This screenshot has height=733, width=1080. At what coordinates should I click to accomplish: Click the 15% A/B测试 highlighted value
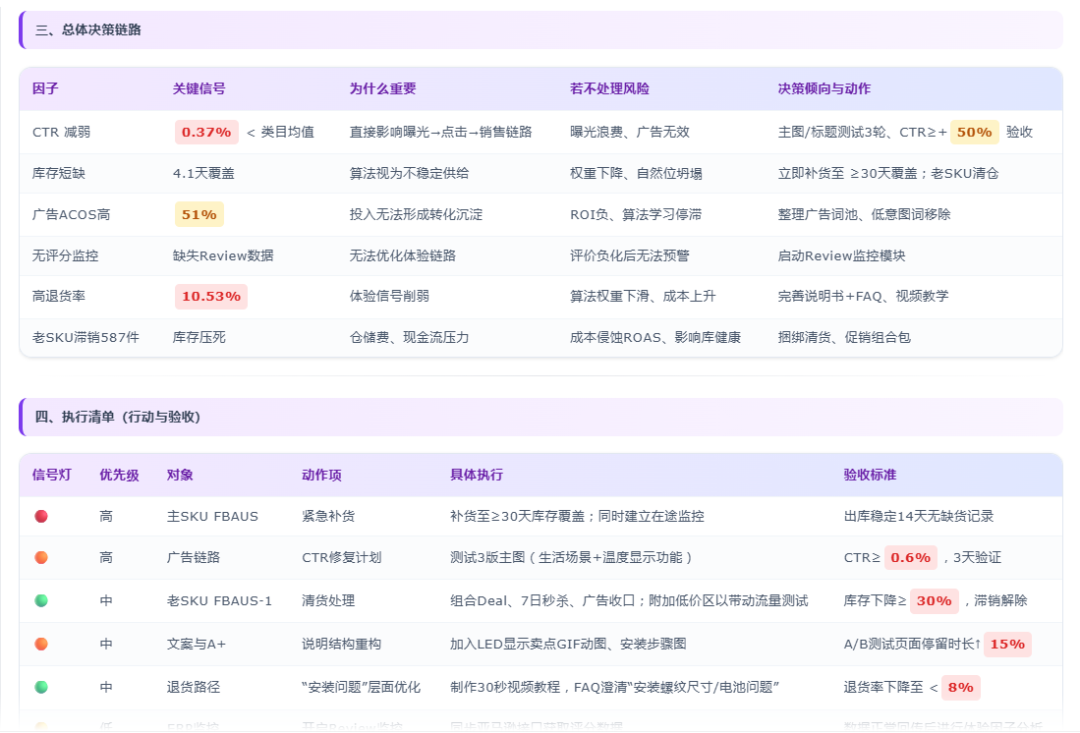1007,645
